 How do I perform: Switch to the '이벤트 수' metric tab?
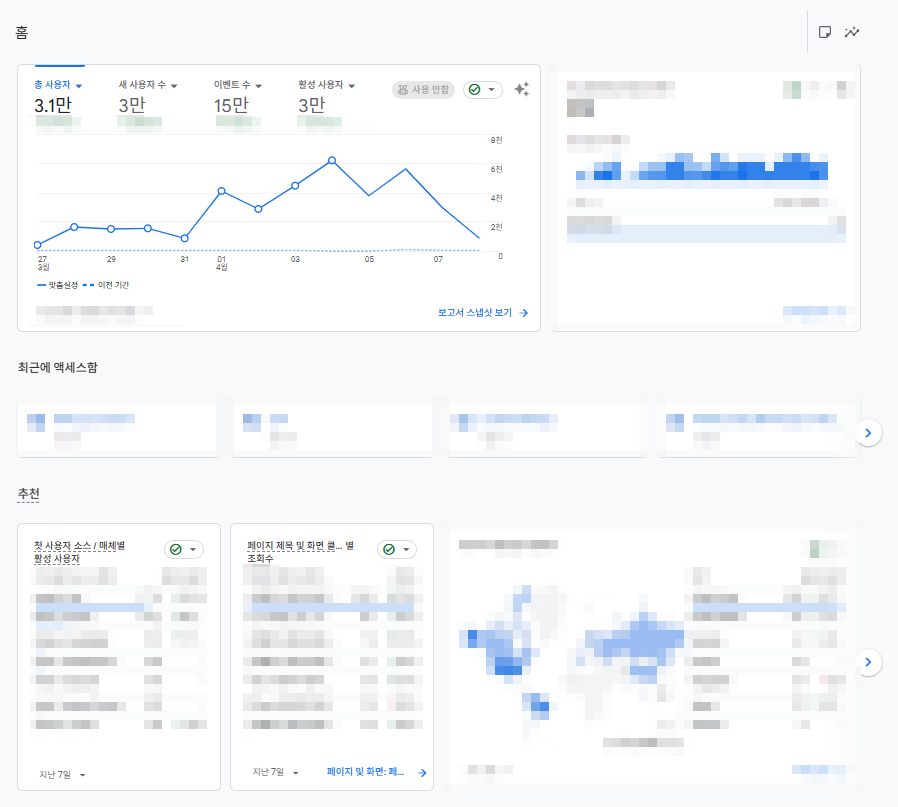pos(238,86)
